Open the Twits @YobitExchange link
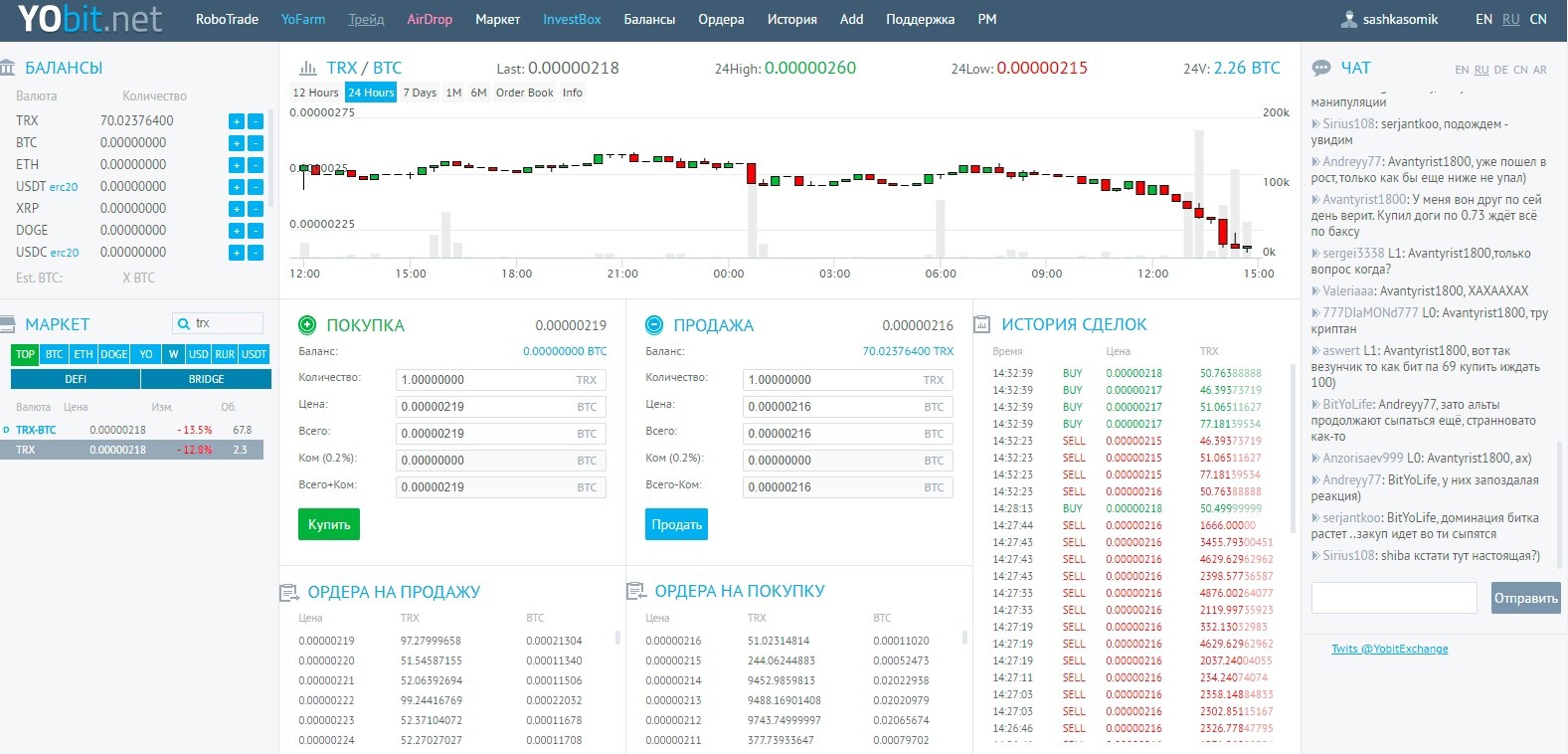The image size is (1568, 754). [x=1389, y=649]
